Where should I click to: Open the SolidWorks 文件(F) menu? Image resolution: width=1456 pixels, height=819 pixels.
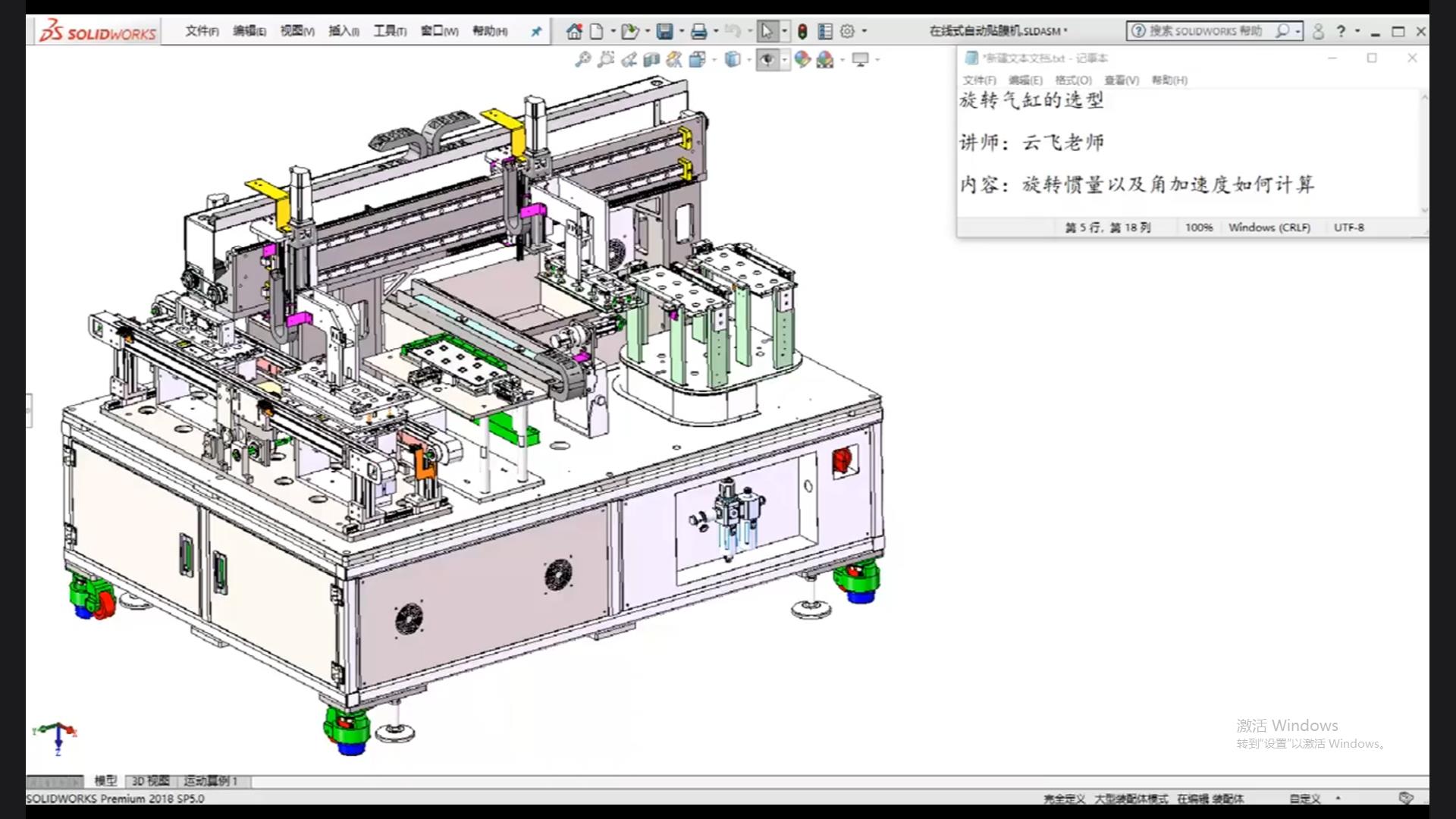coord(202,31)
